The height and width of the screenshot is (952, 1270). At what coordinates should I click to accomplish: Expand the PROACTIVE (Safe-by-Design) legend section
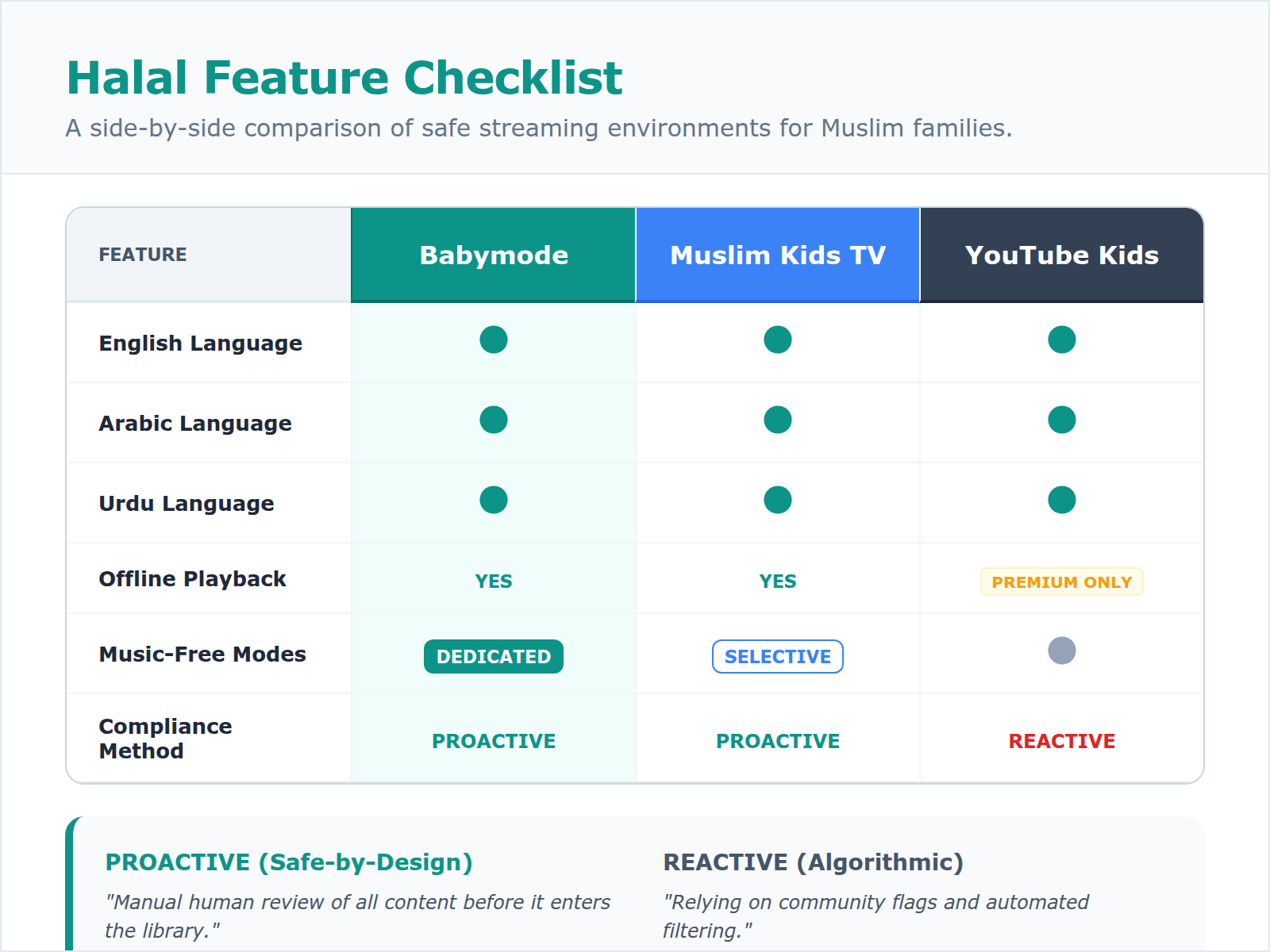click(x=289, y=862)
